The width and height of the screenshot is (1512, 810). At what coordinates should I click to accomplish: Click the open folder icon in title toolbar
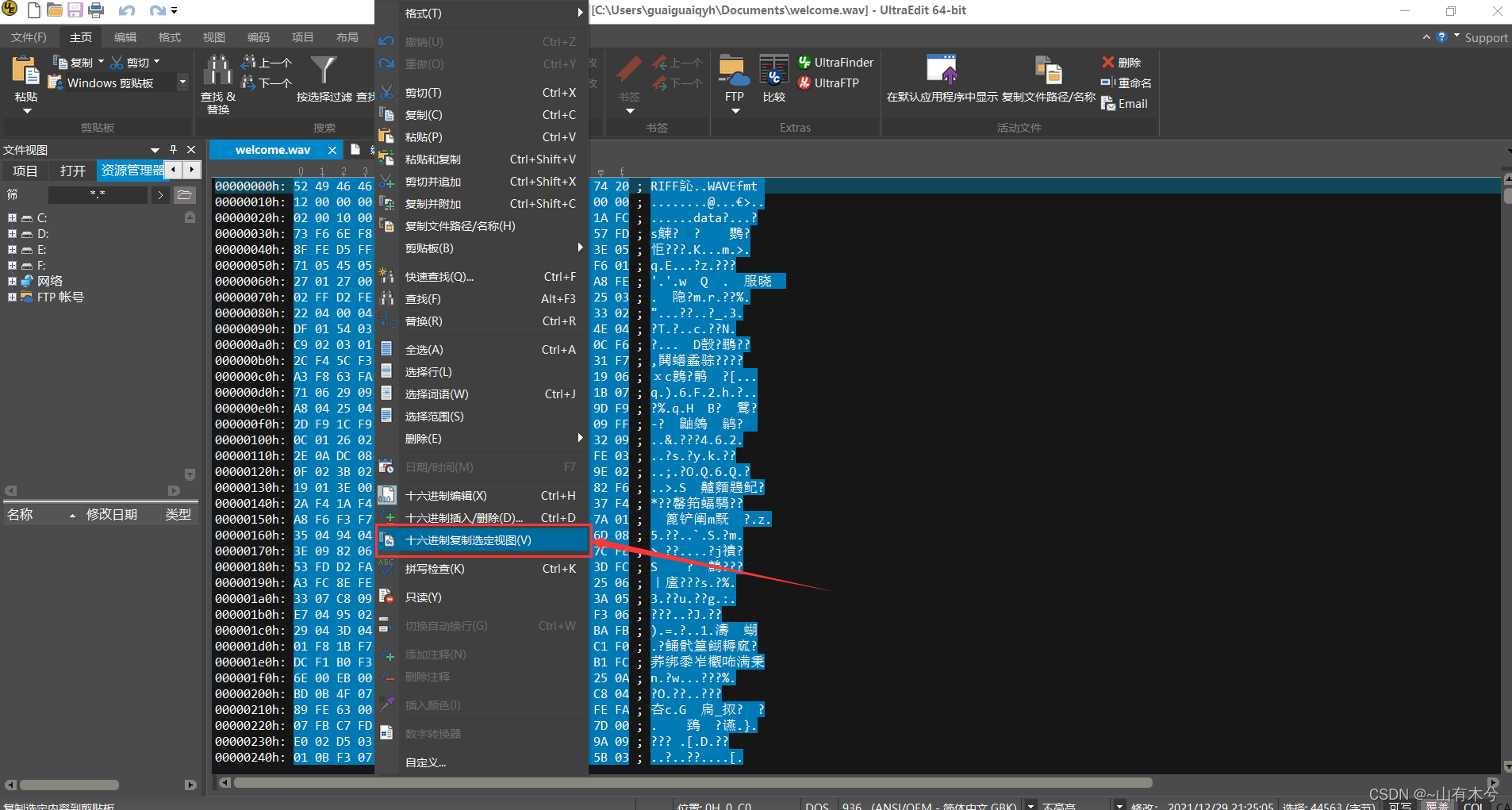55,10
